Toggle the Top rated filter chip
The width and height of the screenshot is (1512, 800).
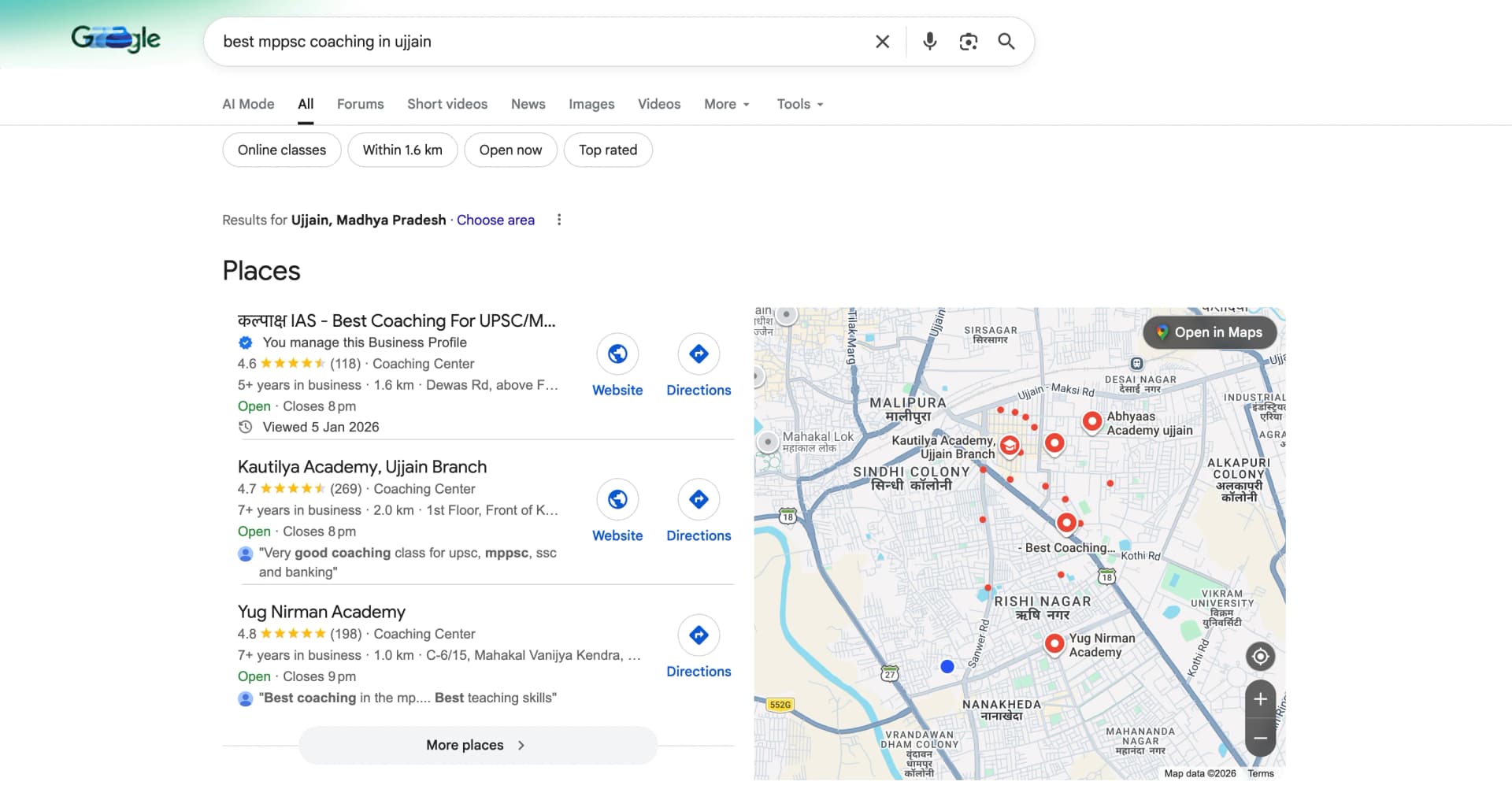608,150
